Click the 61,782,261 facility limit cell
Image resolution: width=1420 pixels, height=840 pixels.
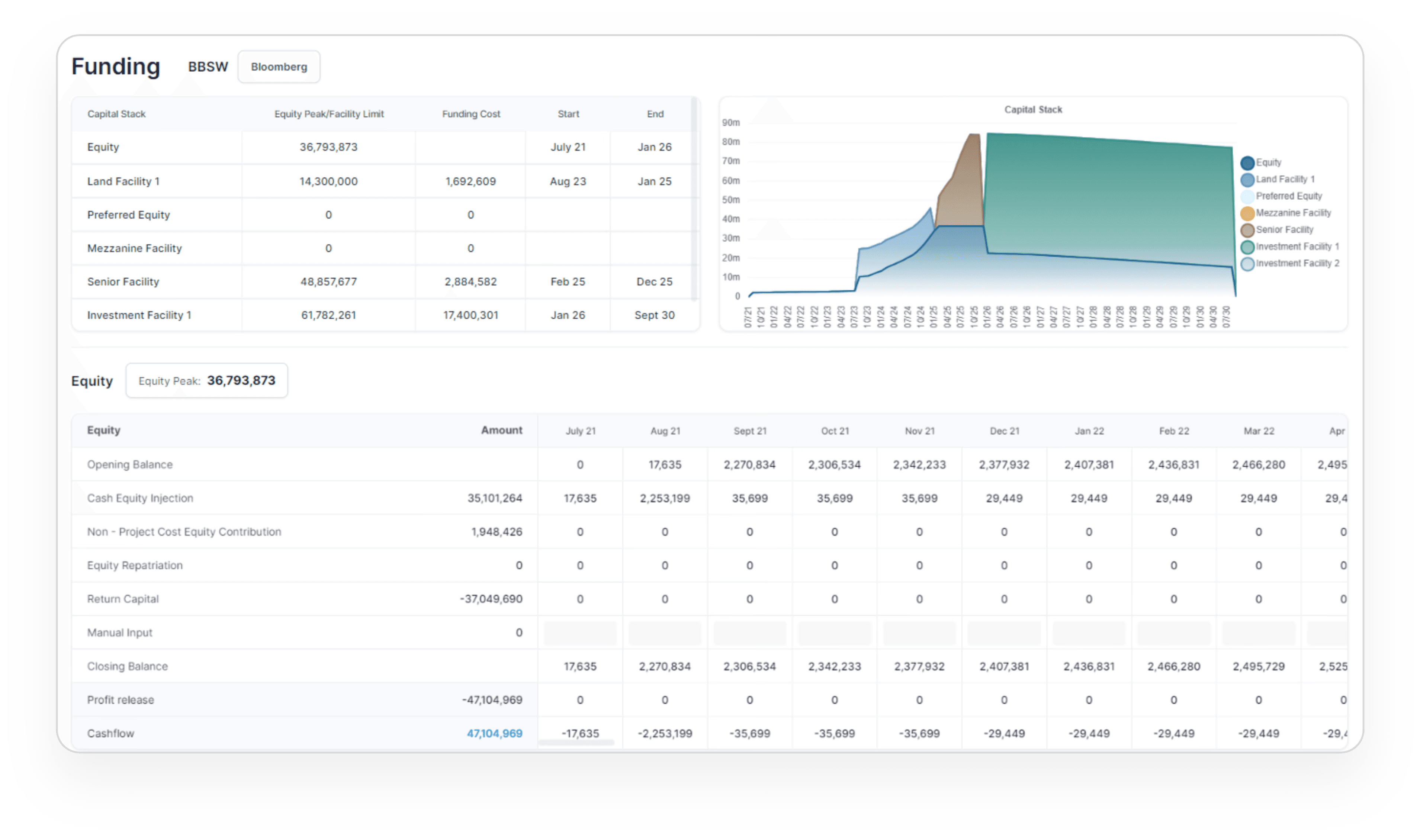coord(328,315)
